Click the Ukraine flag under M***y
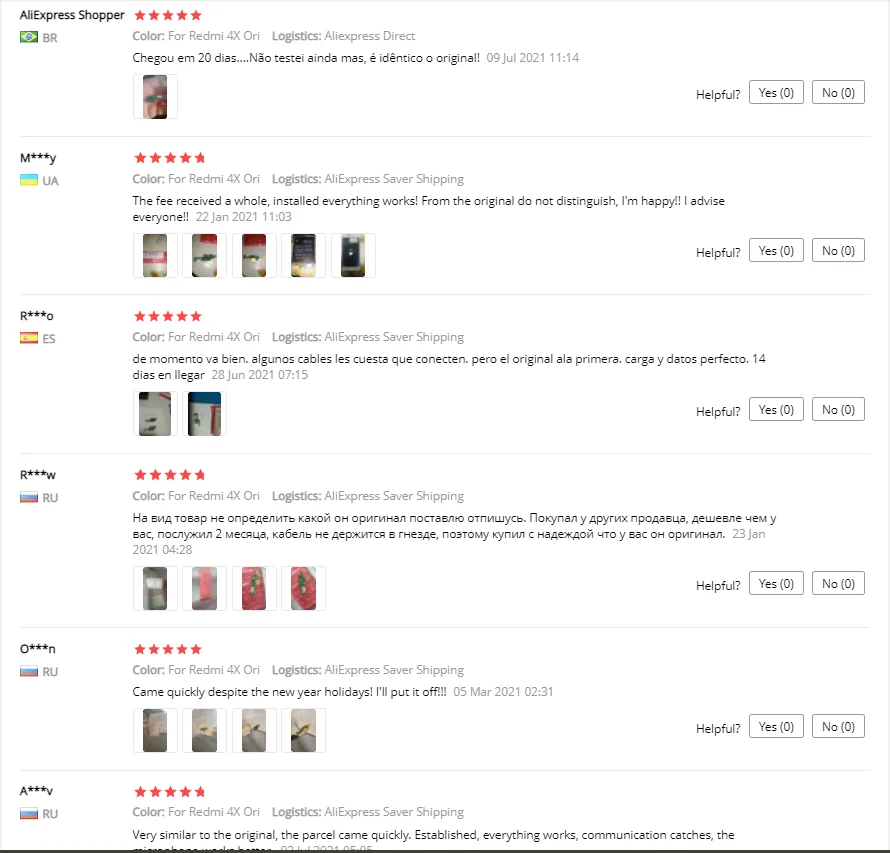 [x=29, y=180]
